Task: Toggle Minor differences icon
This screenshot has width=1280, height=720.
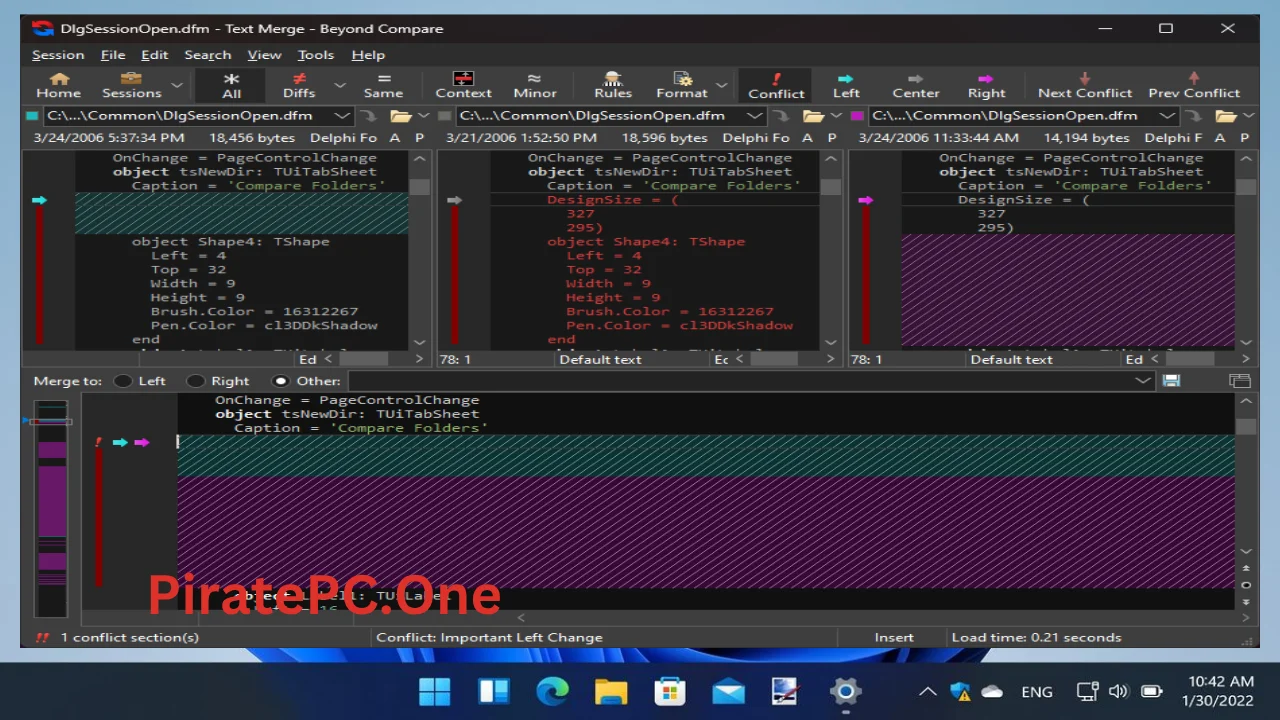Action: (x=535, y=85)
